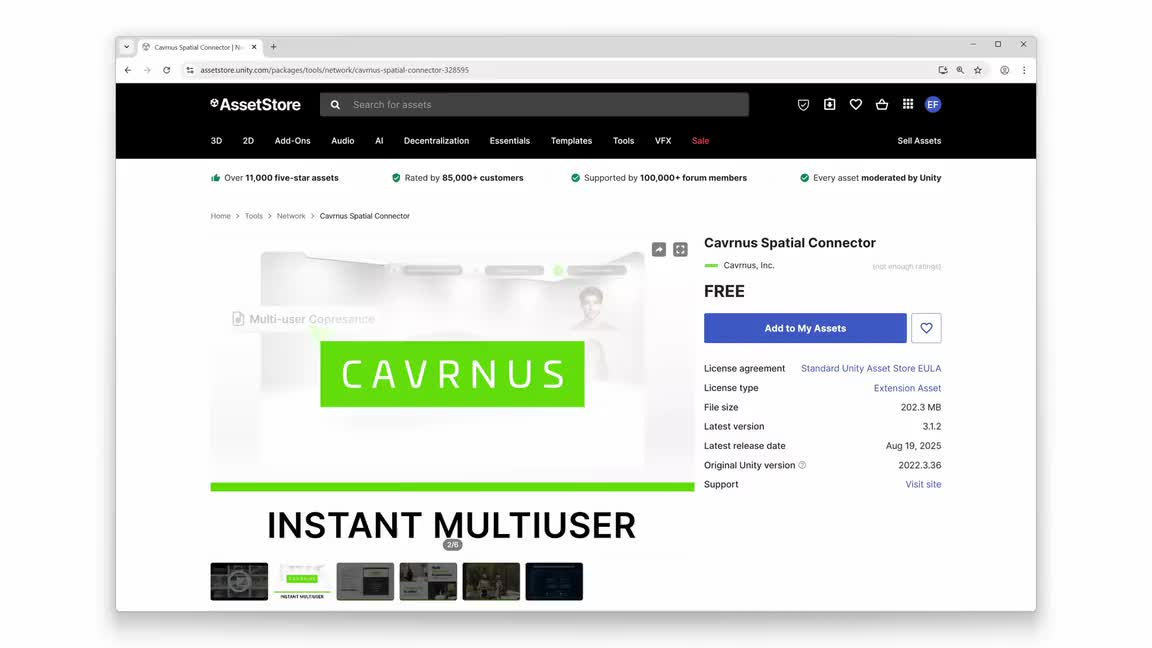
Task: Add asset to favorites with heart button
Action: 926,328
